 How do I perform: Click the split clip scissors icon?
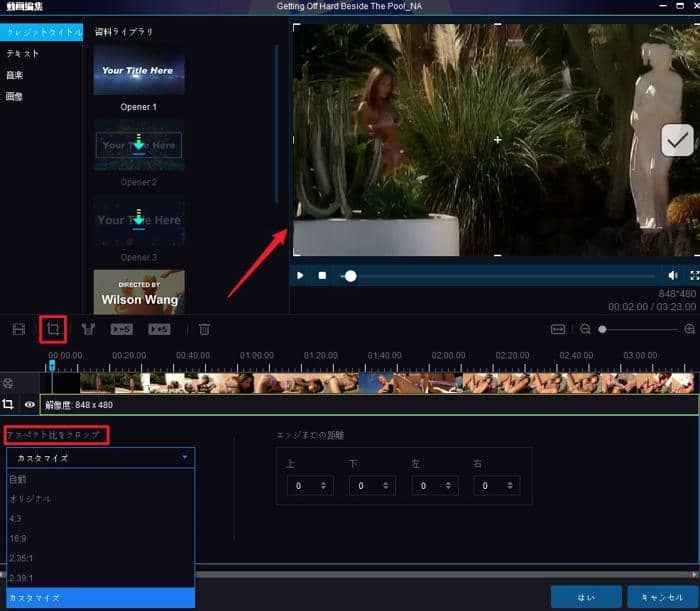tap(88, 329)
